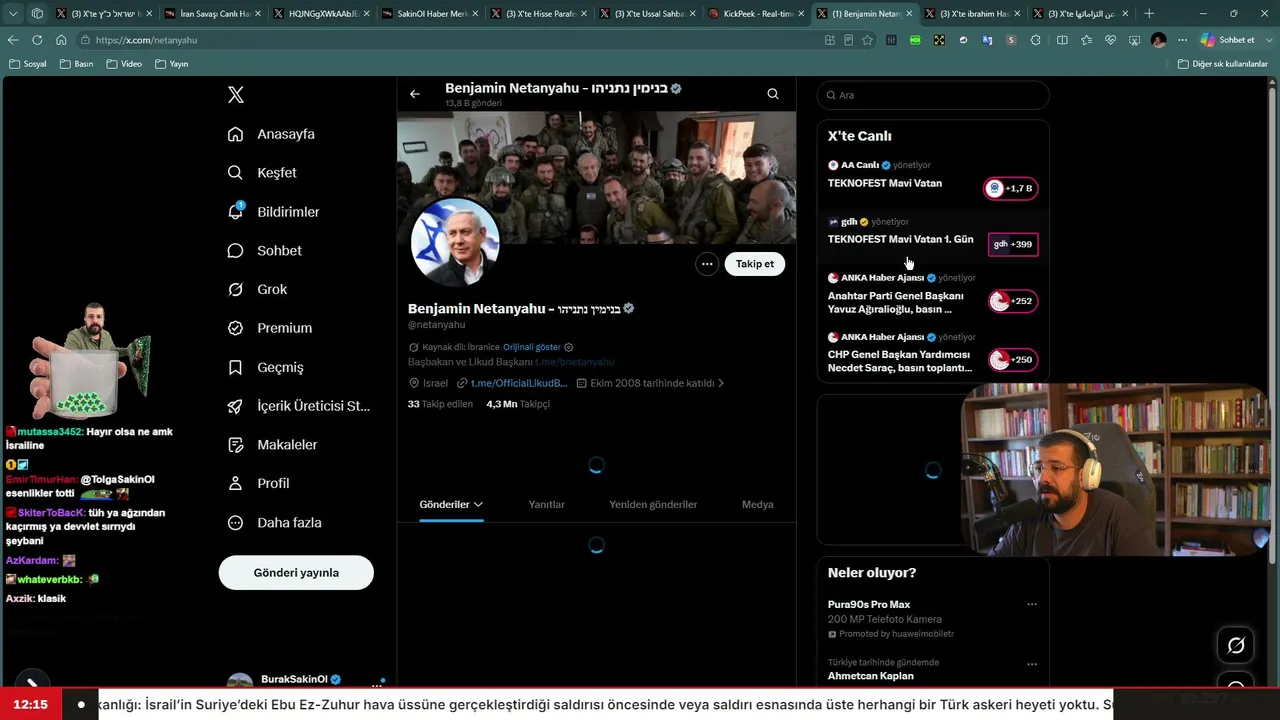1280x720 pixels.
Task: Reload the page in the browser
Action: click(x=37, y=40)
